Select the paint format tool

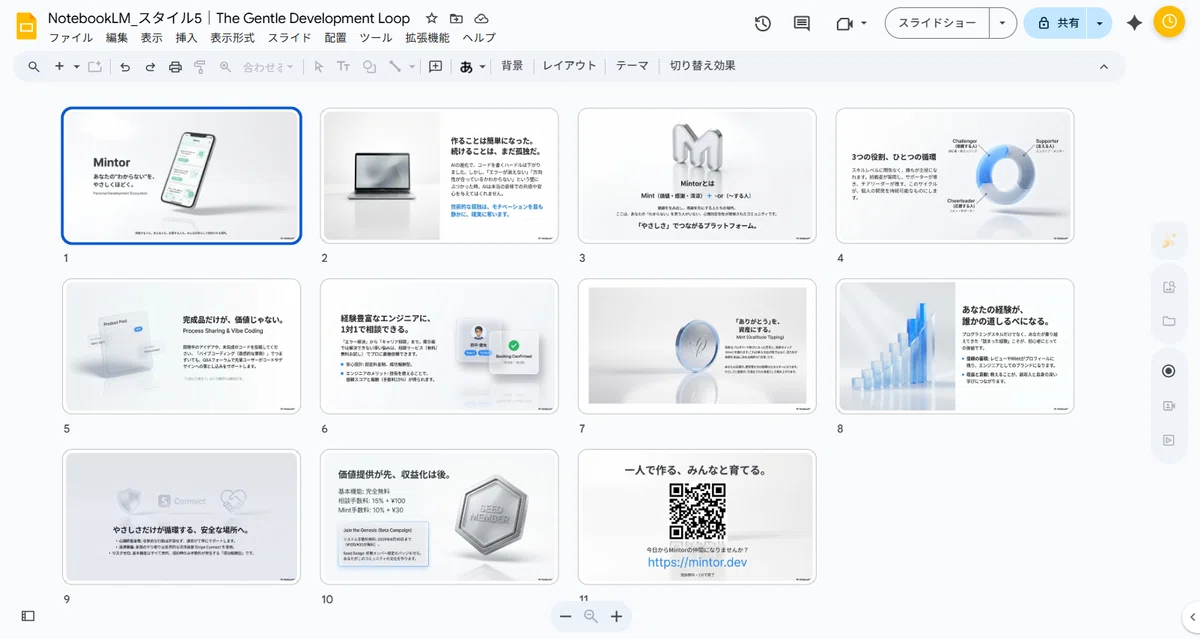(x=200, y=67)
